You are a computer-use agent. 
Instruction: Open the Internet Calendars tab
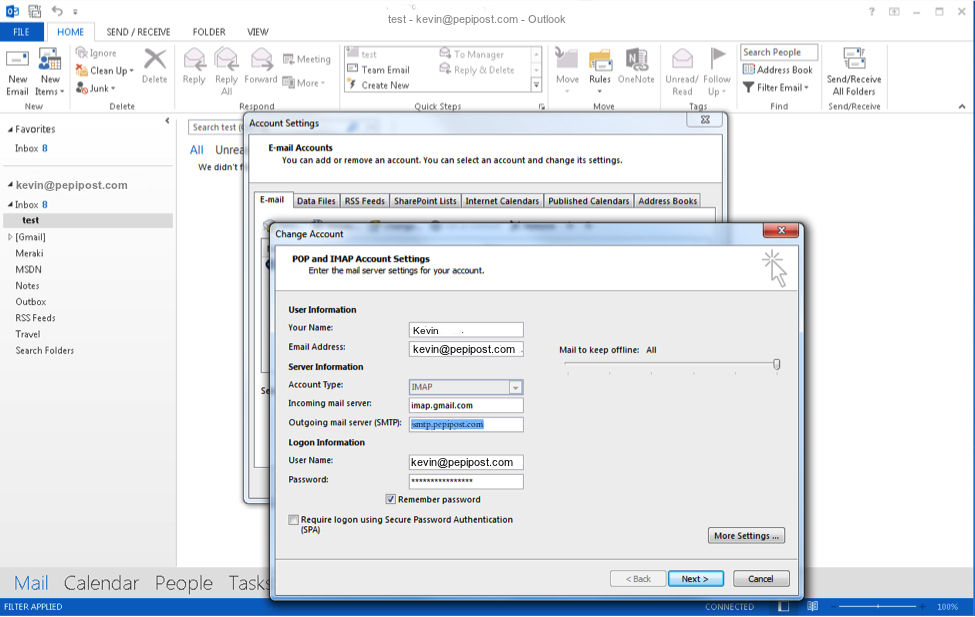coord(502,201)
